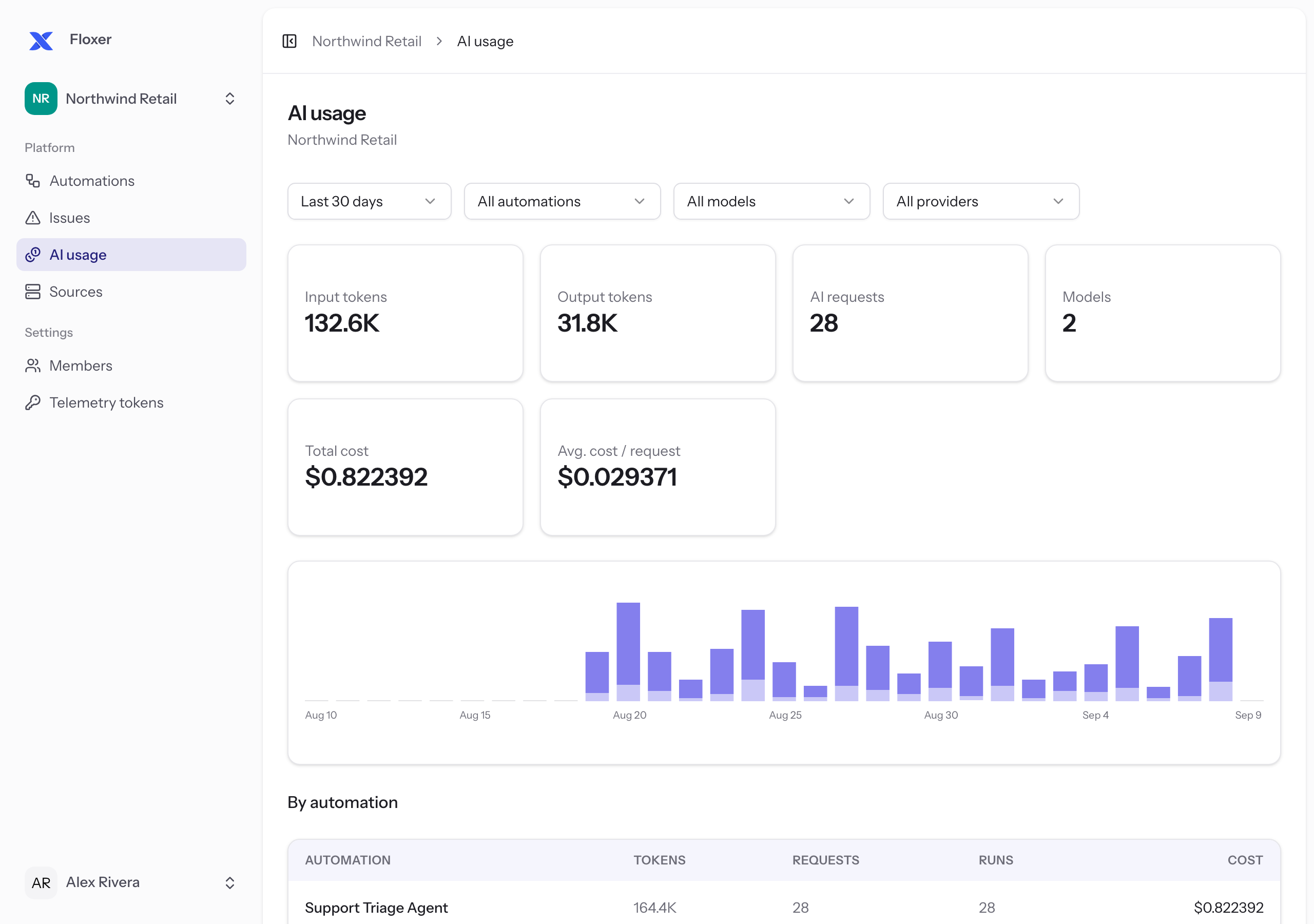Click the Automations sidebar icon
This screenshot has width=1314, height=924.
[x=33, y=181]
